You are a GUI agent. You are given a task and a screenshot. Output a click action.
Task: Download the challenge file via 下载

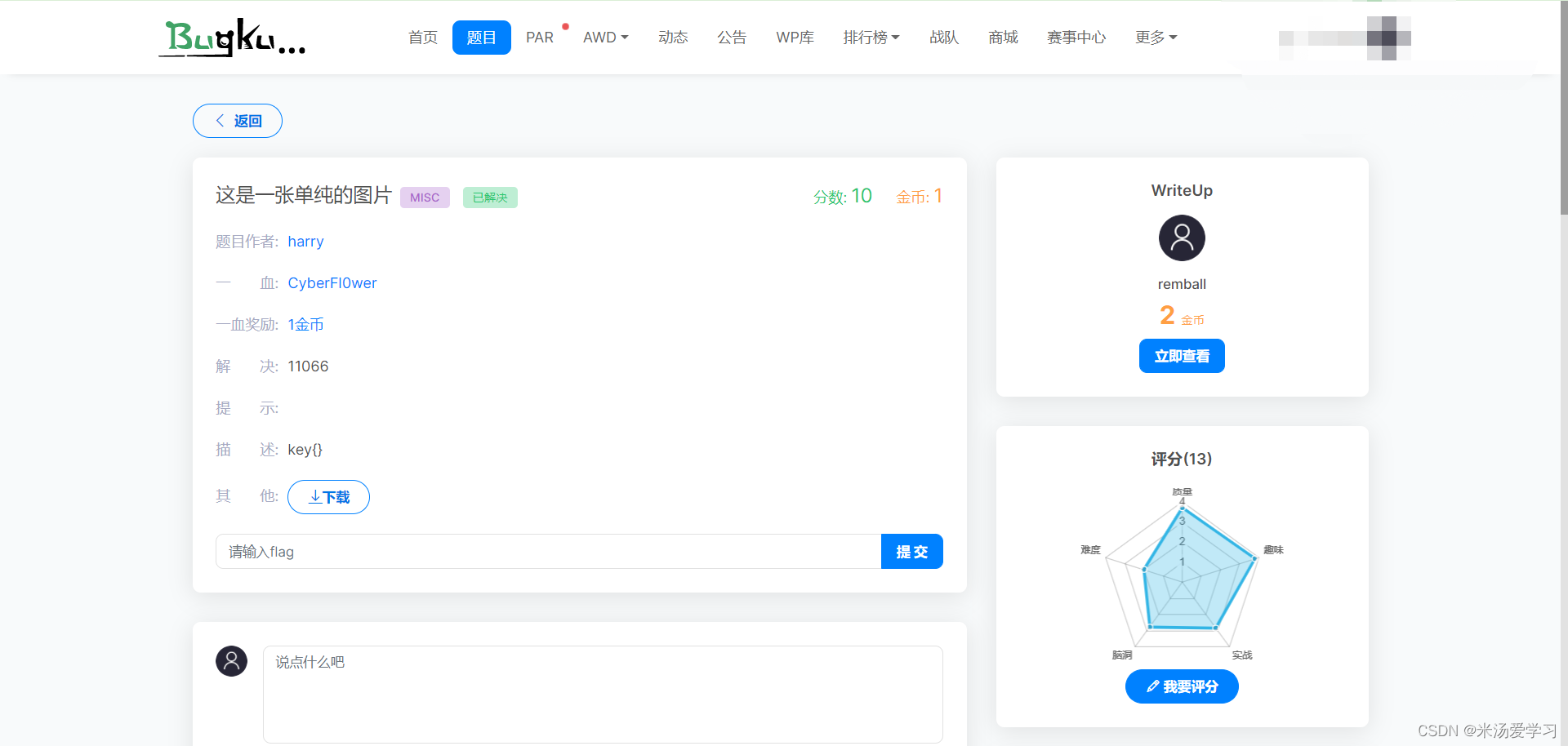(x=328, y=497)
